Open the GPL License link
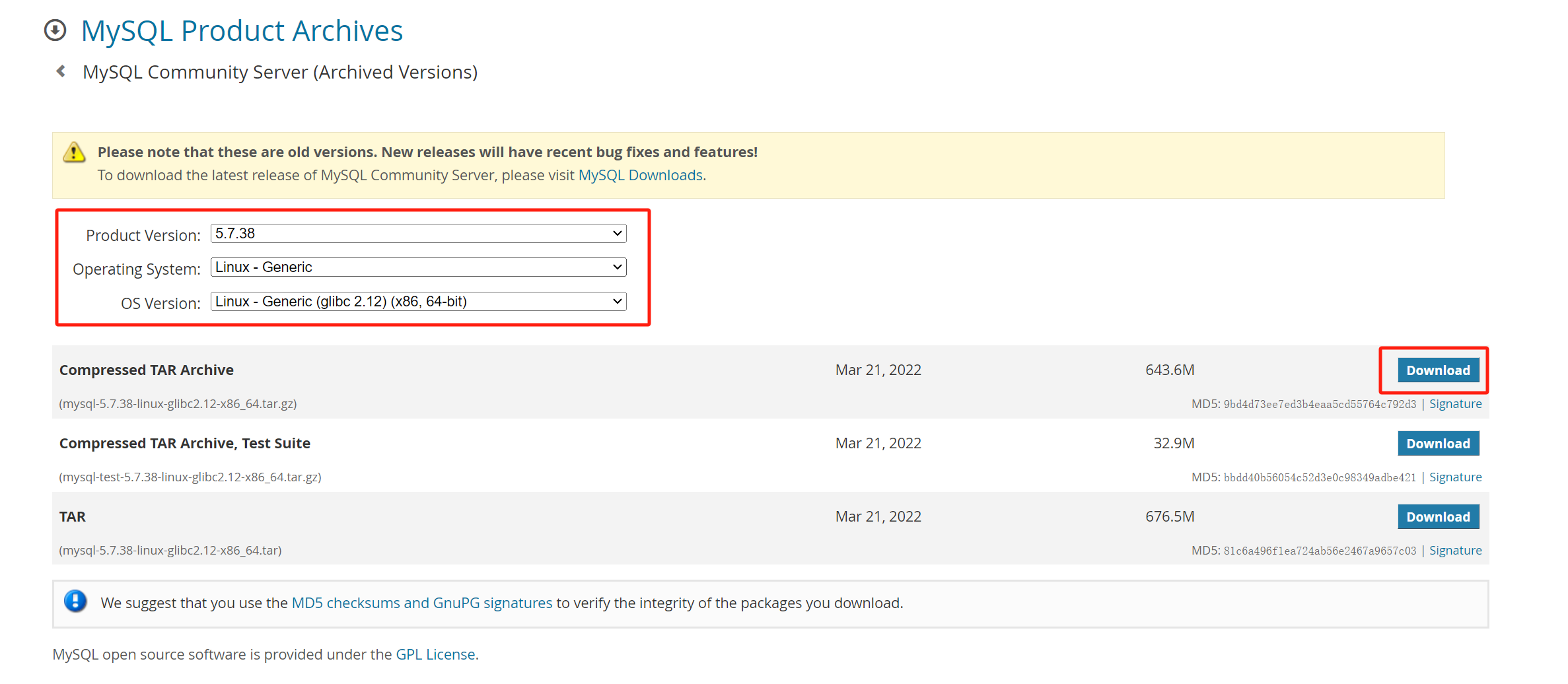1568x684 pixels. click(x=435, y=655)
